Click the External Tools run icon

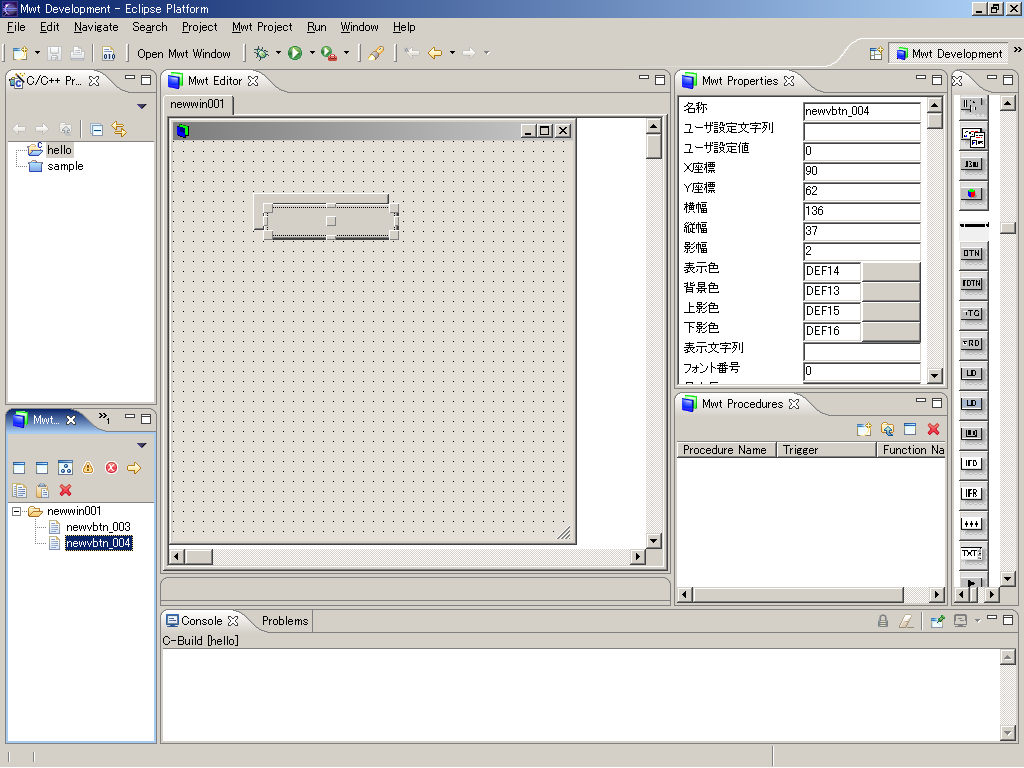click(329, 54)
